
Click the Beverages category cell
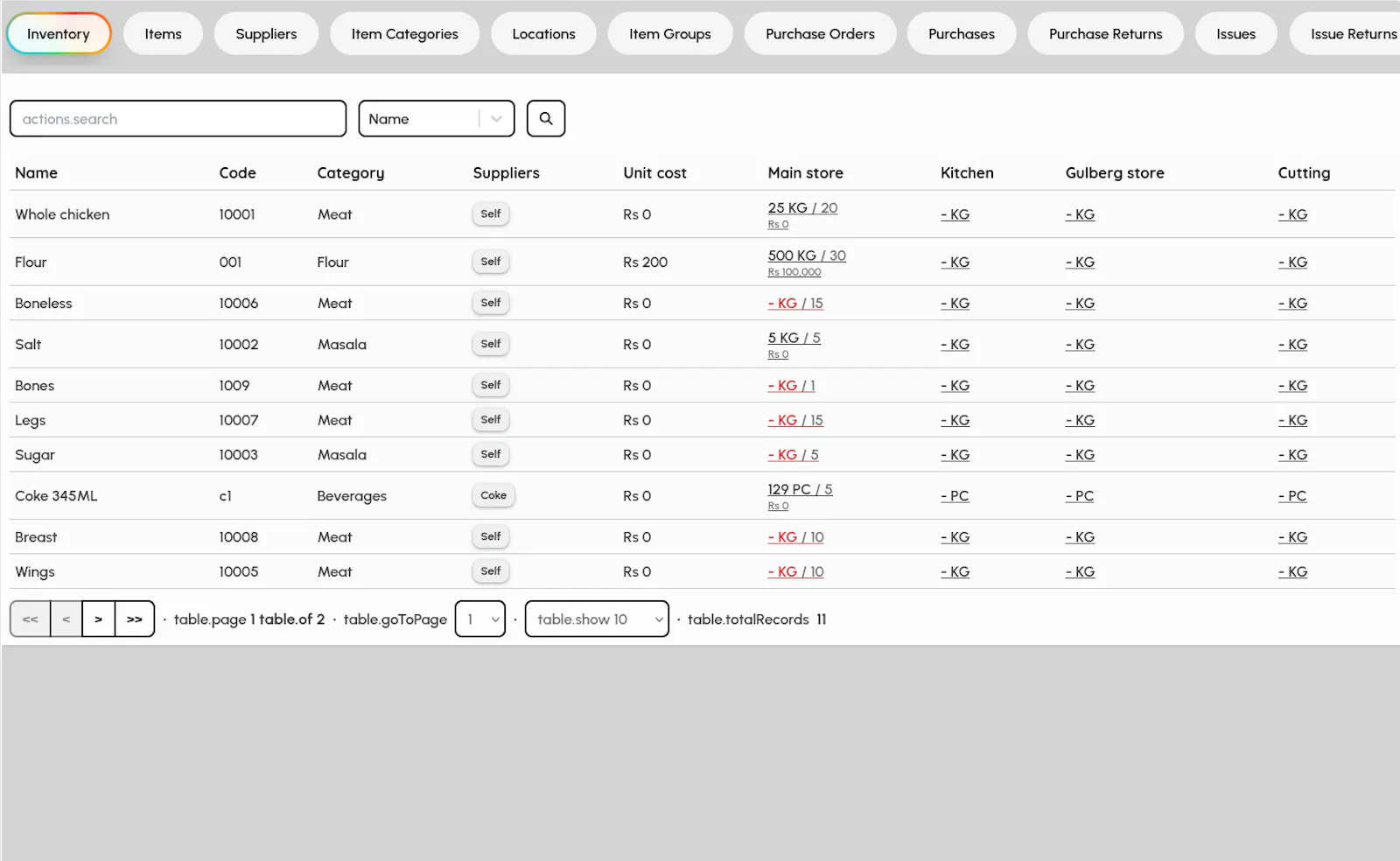[x=352, y=496]
